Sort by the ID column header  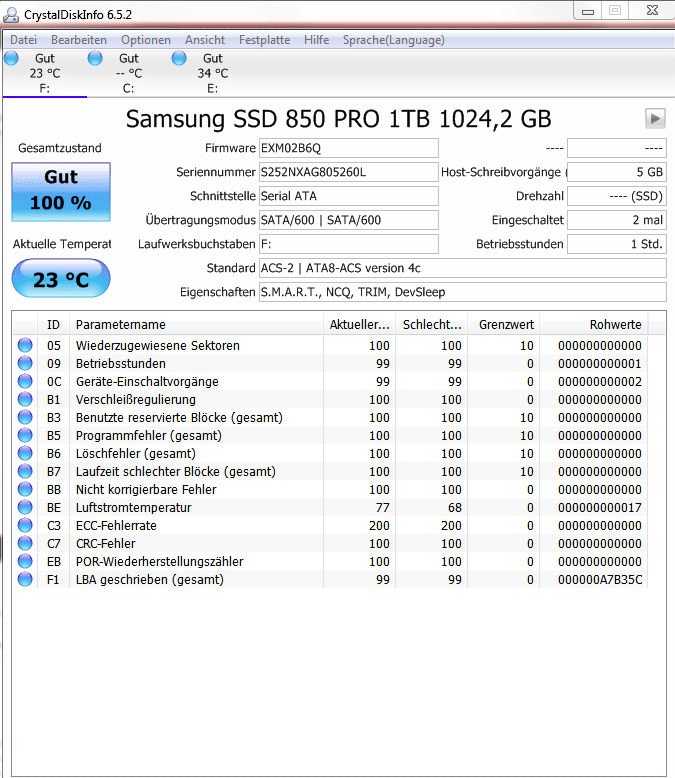[x=54, y=324]
